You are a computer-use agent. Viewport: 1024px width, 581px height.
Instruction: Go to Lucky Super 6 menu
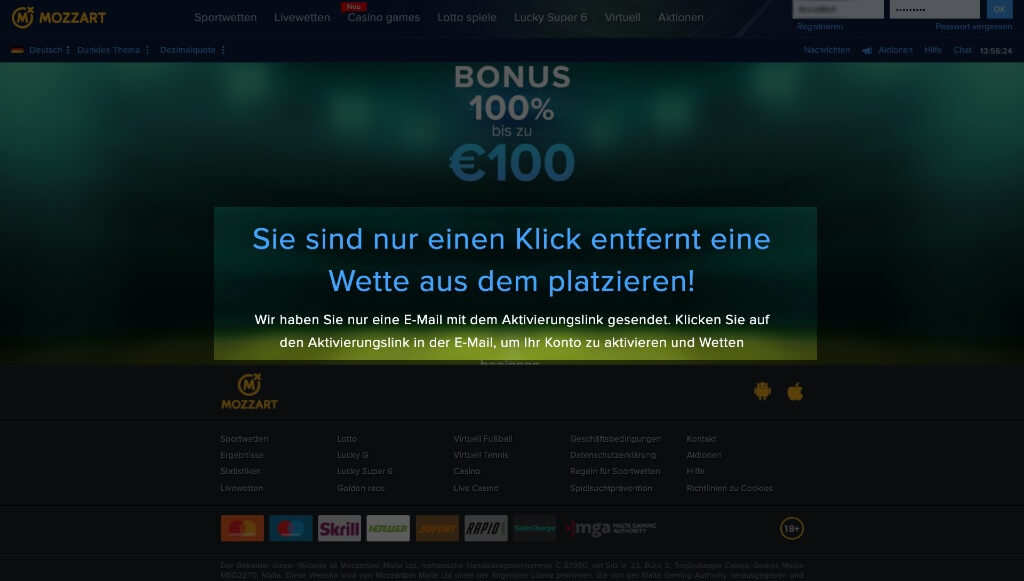pyautogui.click(x=551, y=18)
